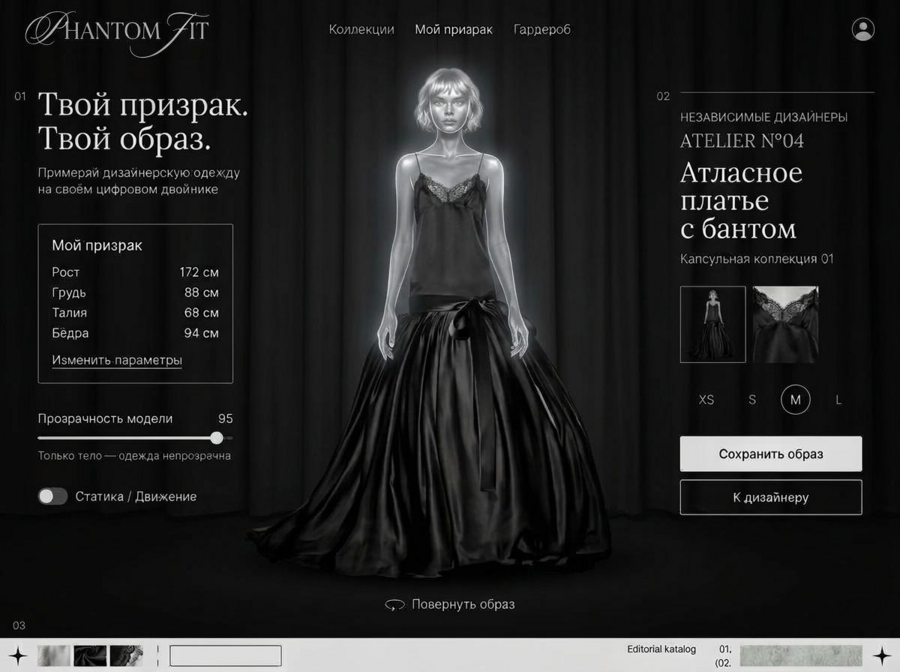Pick the black satin swatch in bottom bar
This screenshot has height=672, width=900.
(x=90, y=655)
